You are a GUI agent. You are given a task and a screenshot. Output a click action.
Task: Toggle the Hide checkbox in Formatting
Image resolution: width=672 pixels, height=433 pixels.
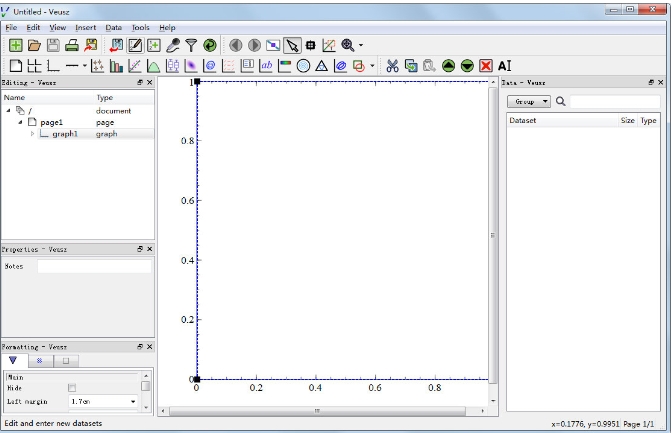[x=72, y=388]
